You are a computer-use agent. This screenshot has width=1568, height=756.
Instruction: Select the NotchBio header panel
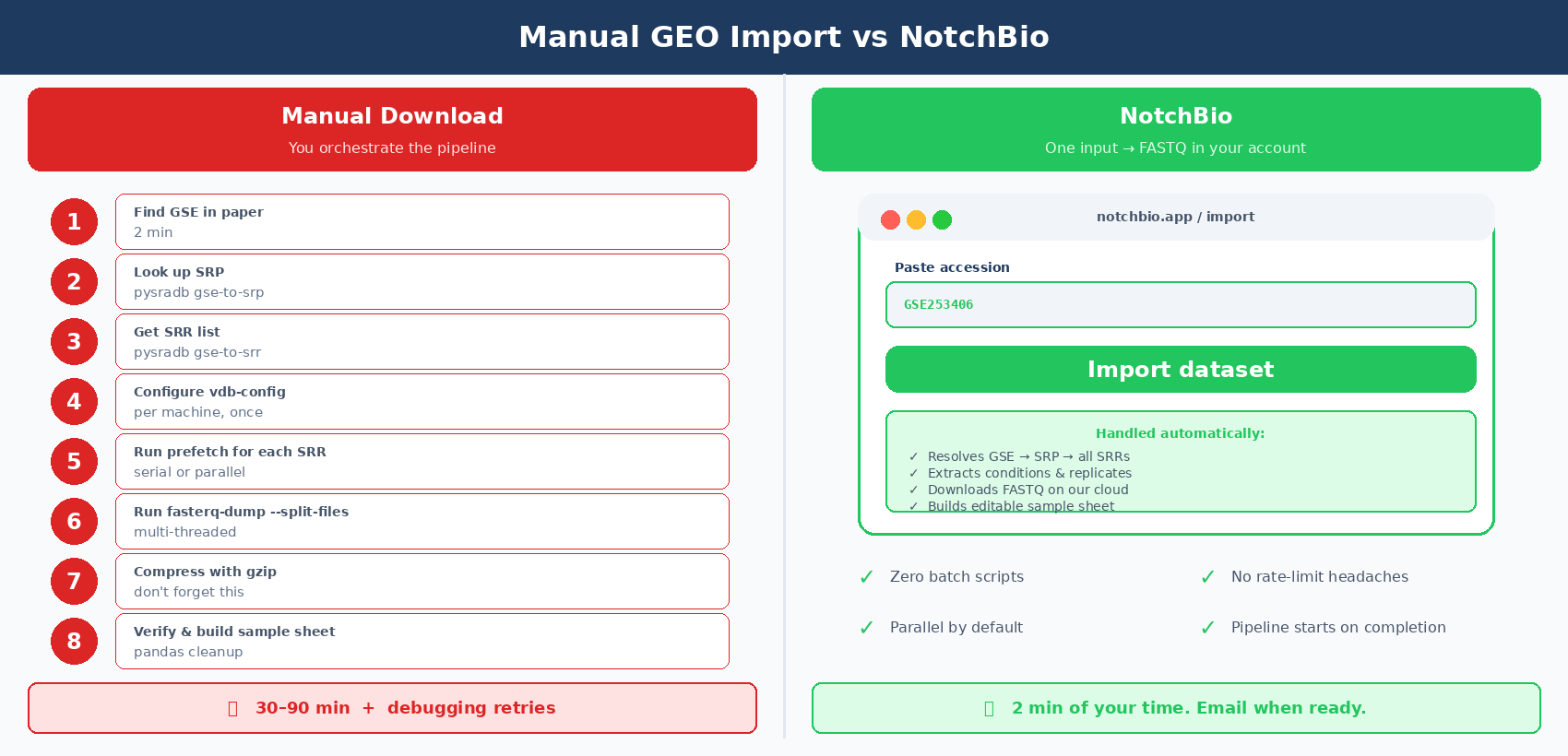1176,129
